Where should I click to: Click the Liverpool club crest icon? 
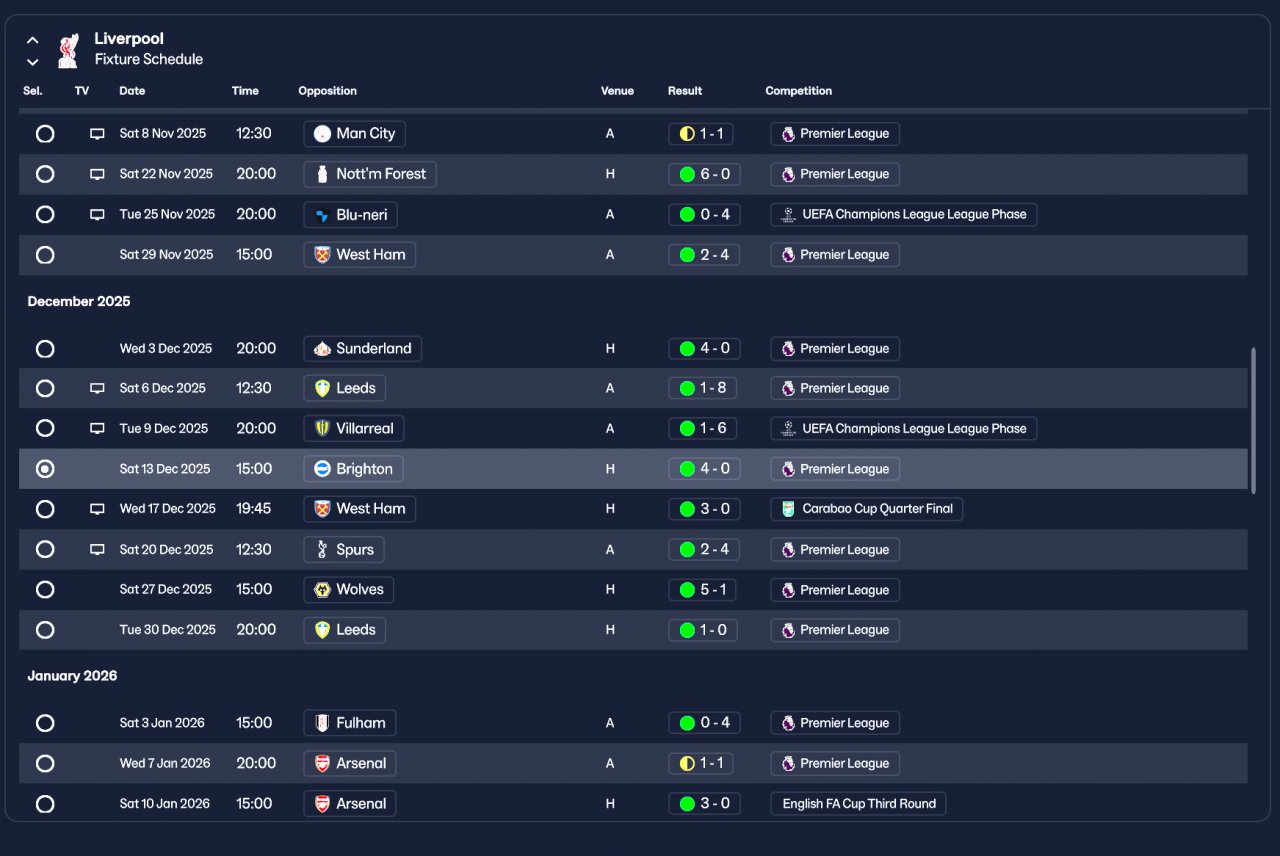tap(68, 50)
